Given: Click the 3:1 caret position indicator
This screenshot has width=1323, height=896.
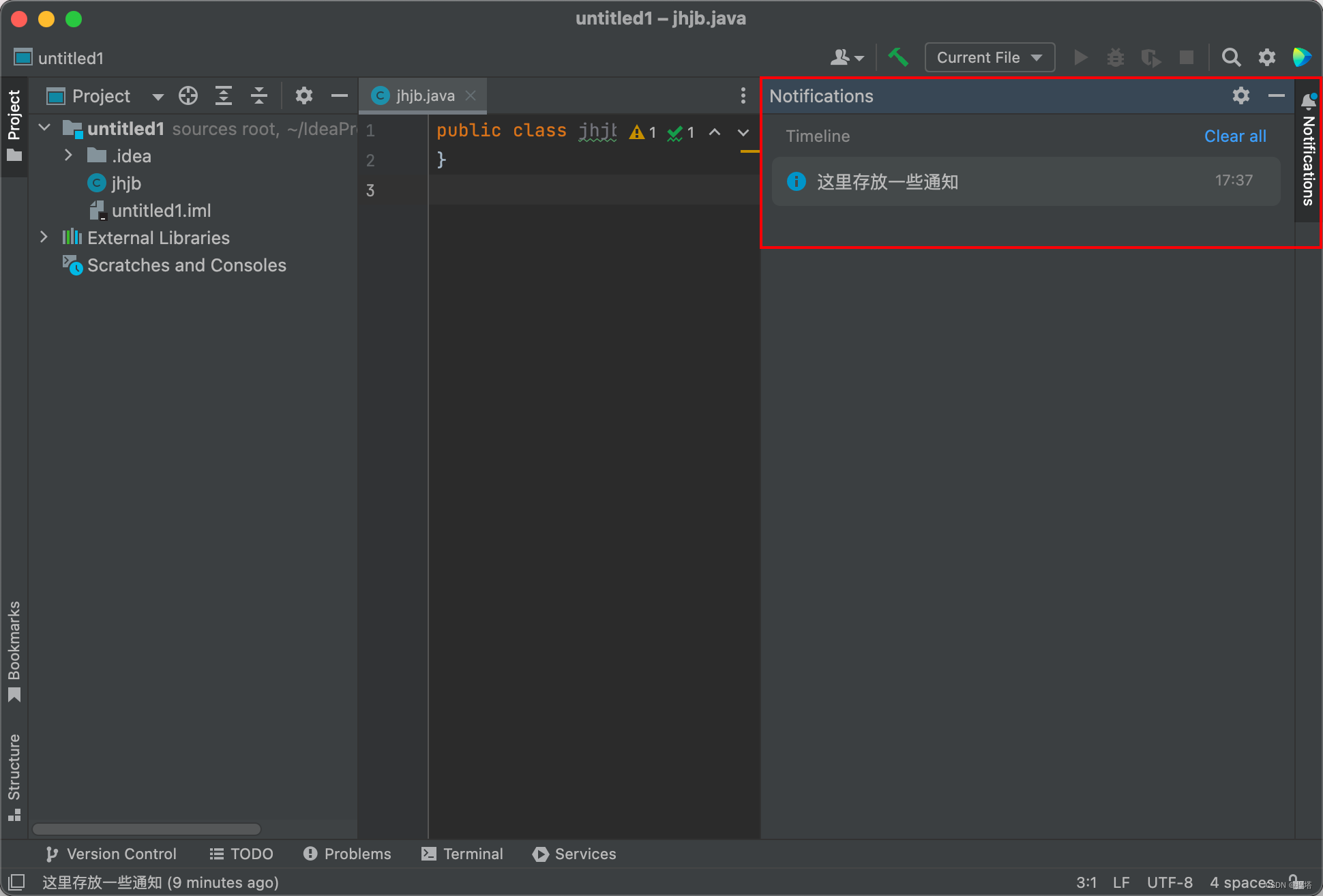Looking at the screenshot, I should [x=1086, y=882].
